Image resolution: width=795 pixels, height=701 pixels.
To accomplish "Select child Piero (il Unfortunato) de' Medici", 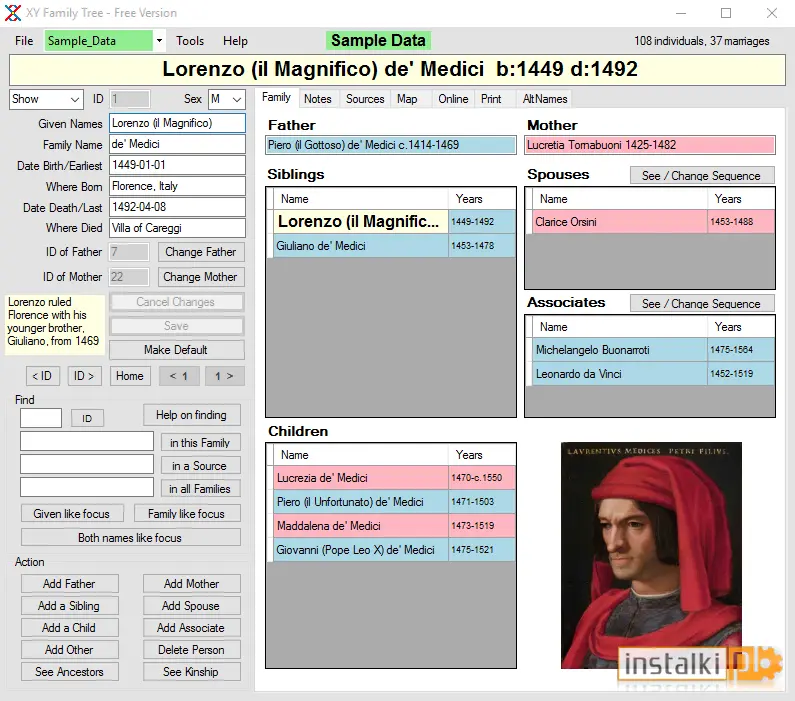I will [394, 502].
